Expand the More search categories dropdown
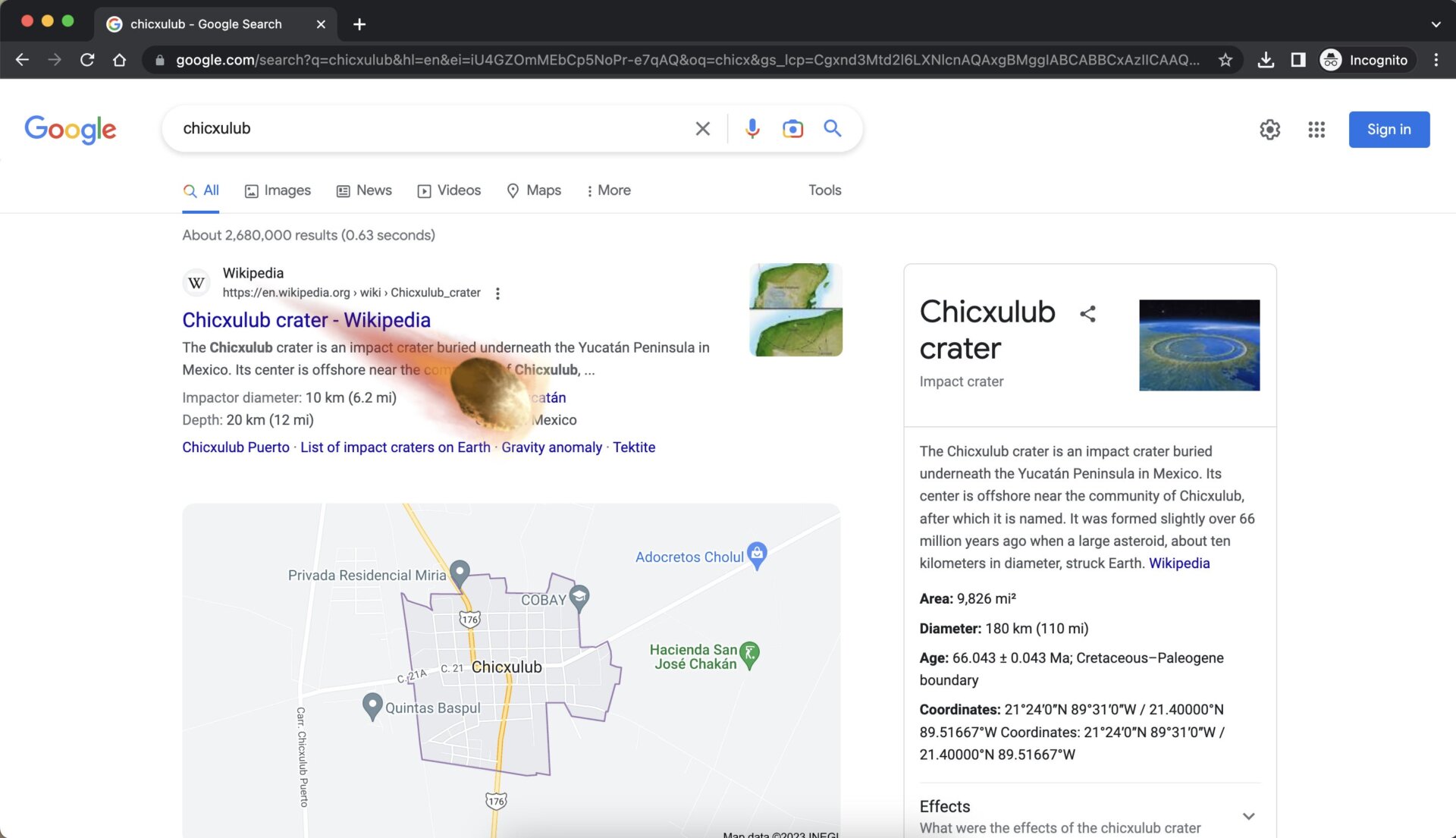Image resolution: width=1456 pixels, height=838 pixels. (608, 190)
